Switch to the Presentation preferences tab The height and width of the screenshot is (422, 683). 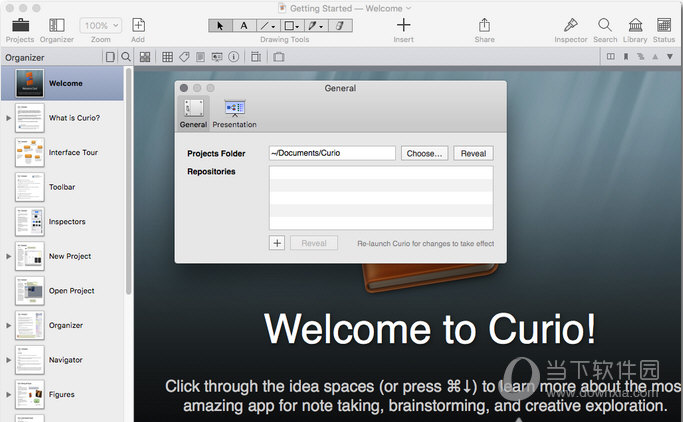click(234, 113)
